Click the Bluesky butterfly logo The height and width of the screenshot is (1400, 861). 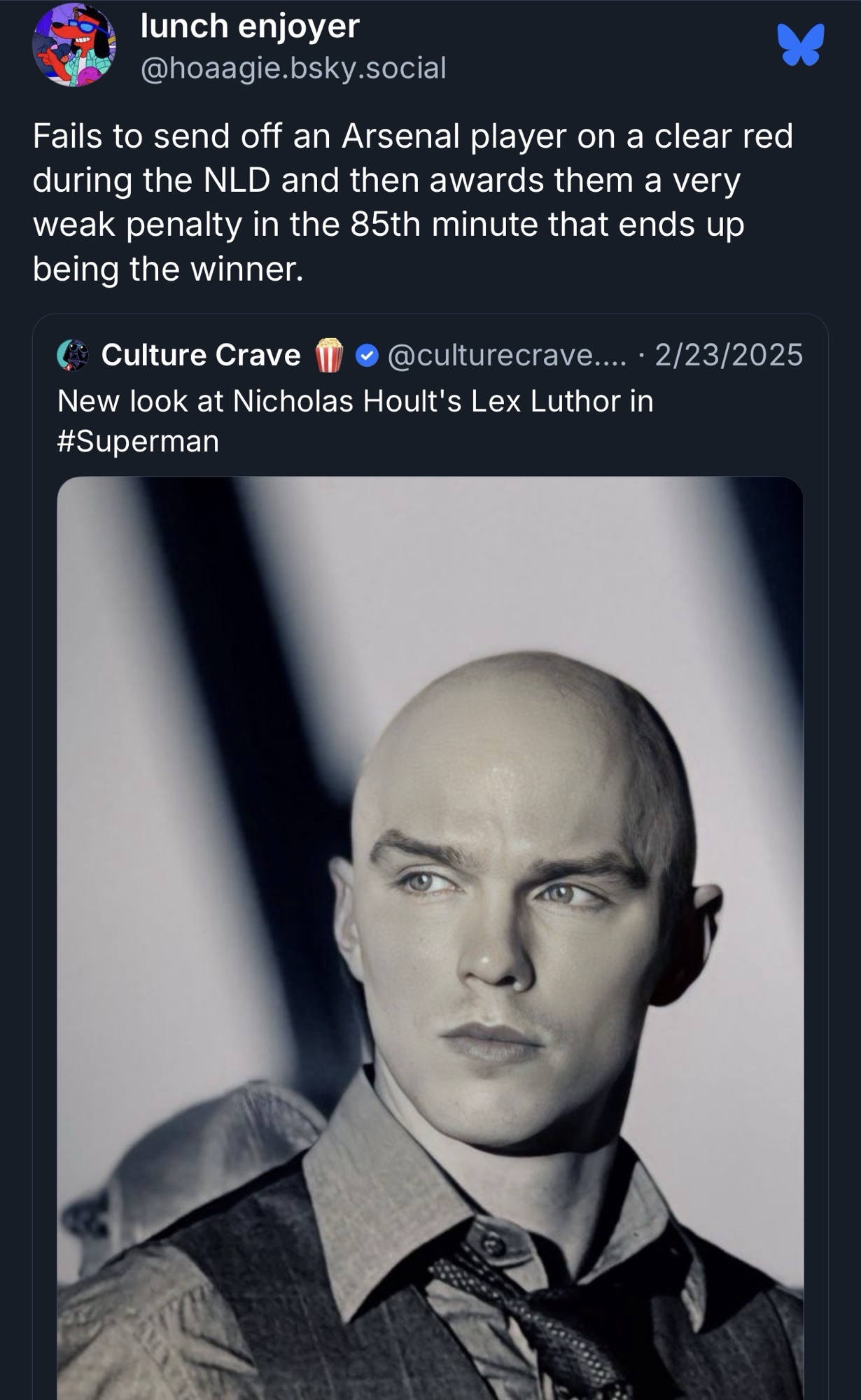click(801, 45)
